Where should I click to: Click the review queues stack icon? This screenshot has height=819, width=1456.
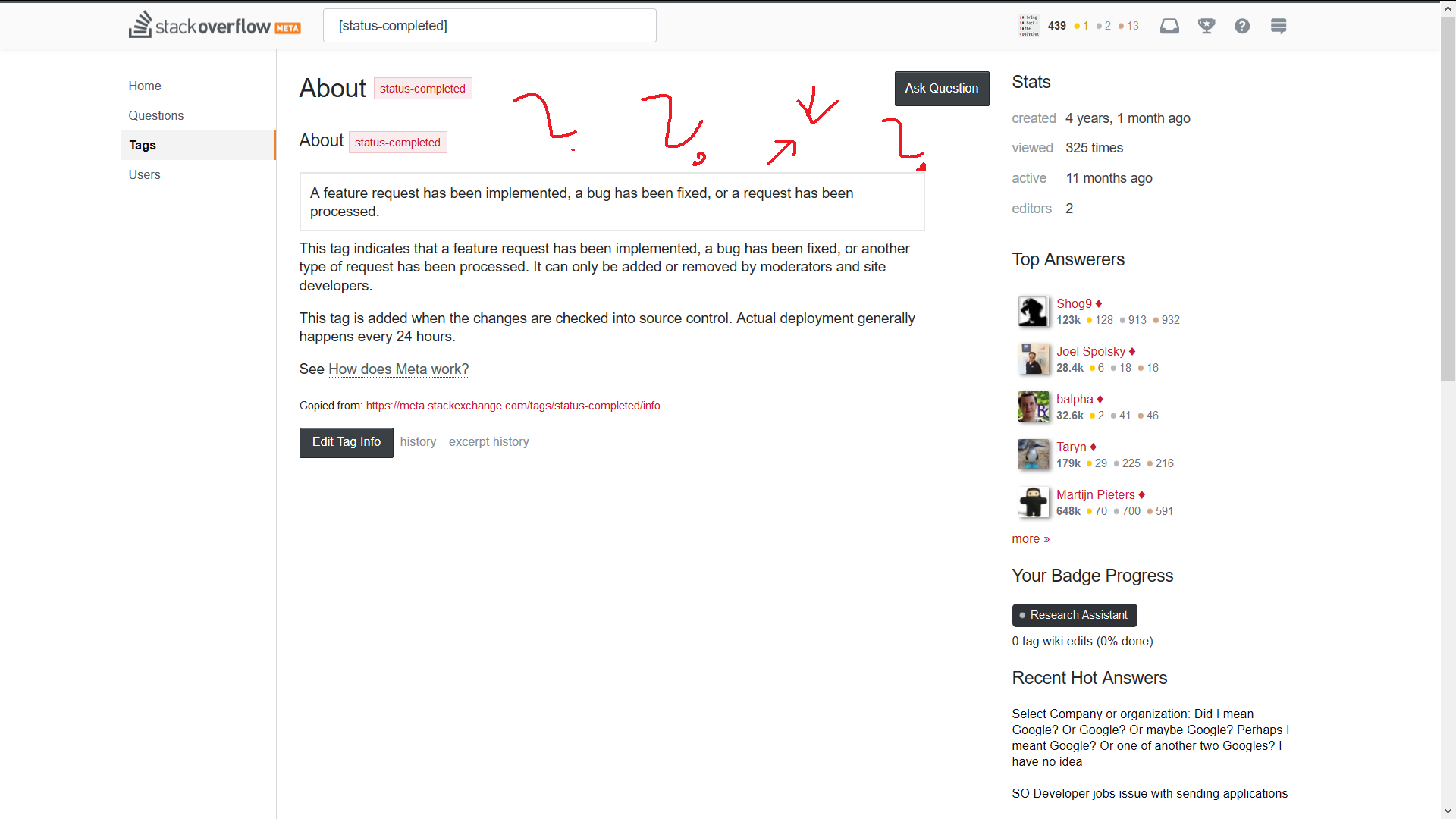pyautogui.click(x=1278, y=25)
